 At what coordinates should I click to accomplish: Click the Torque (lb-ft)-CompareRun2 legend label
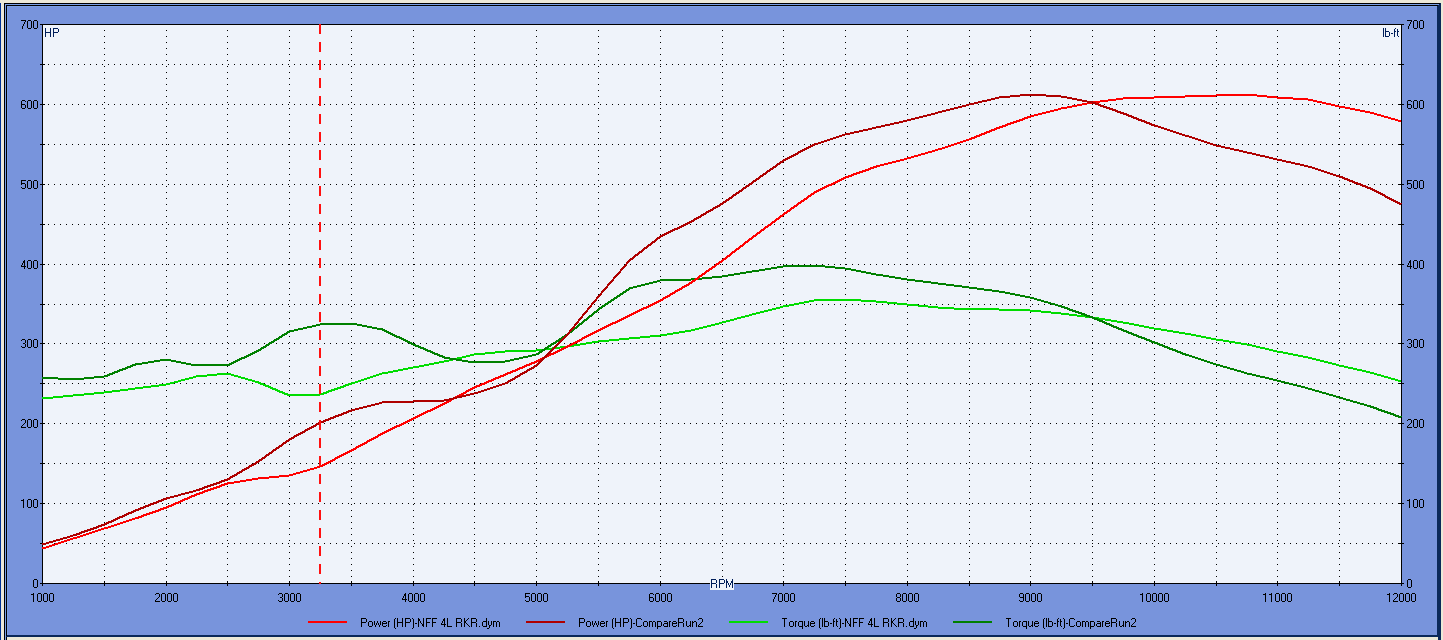(x=1070, y=623)
